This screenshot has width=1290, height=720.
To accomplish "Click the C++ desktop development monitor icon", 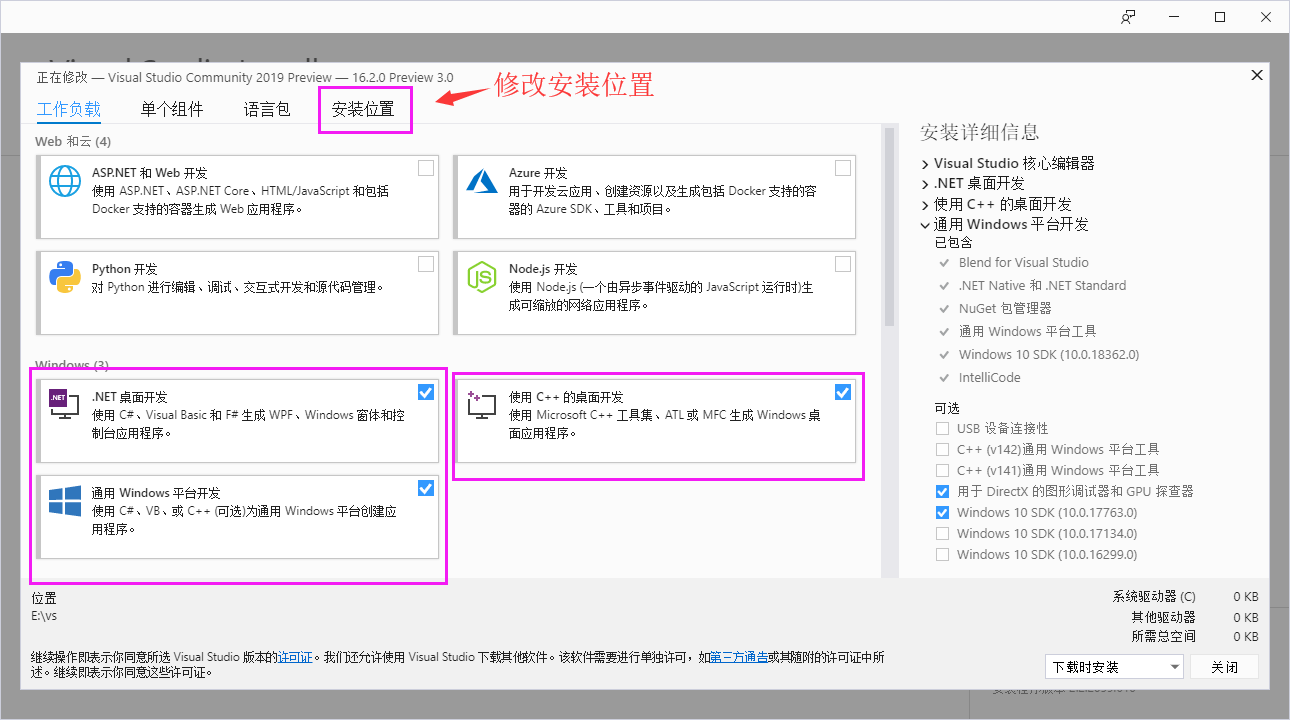I will coord(482,404).
